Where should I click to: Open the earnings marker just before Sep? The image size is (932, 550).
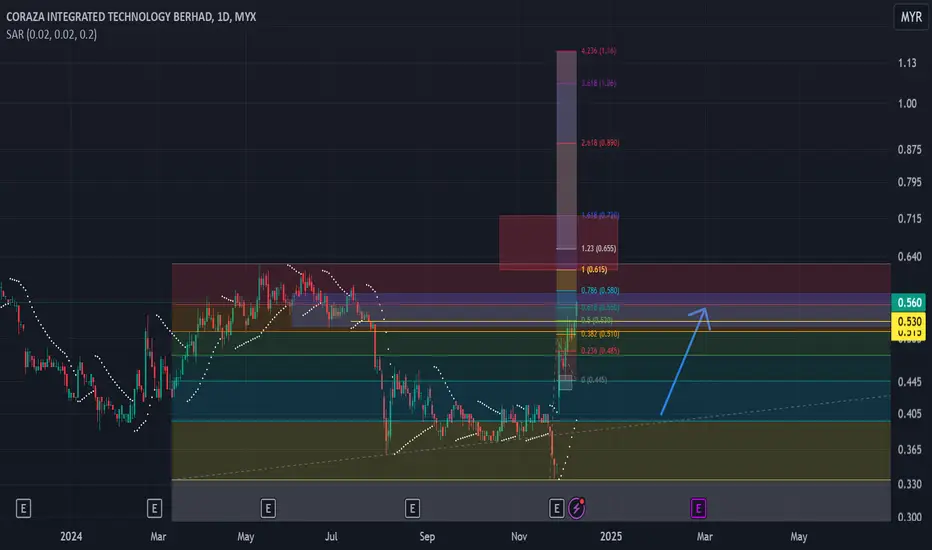click(x=412, y=508)
